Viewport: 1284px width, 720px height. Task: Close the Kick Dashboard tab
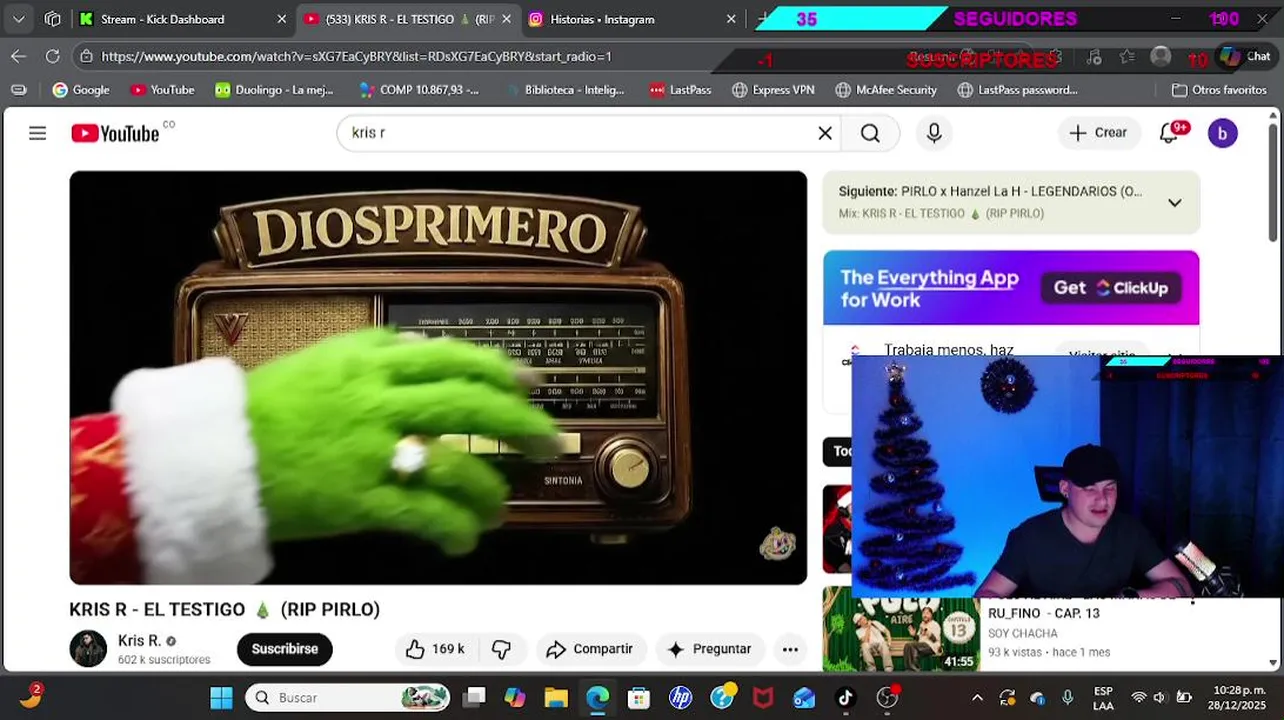[282, 19]
